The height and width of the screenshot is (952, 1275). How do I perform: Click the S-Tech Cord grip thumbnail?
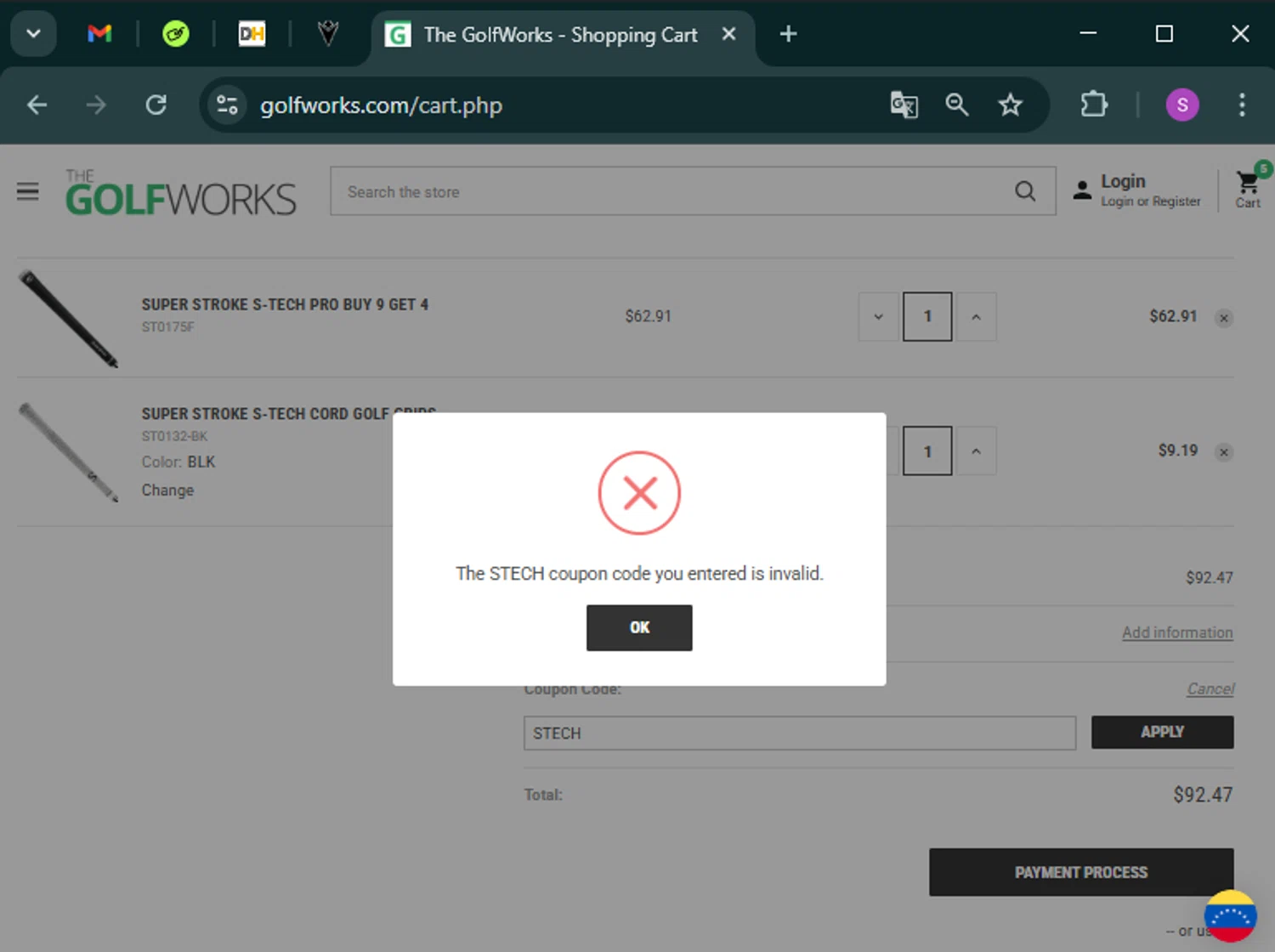(68, 452)
